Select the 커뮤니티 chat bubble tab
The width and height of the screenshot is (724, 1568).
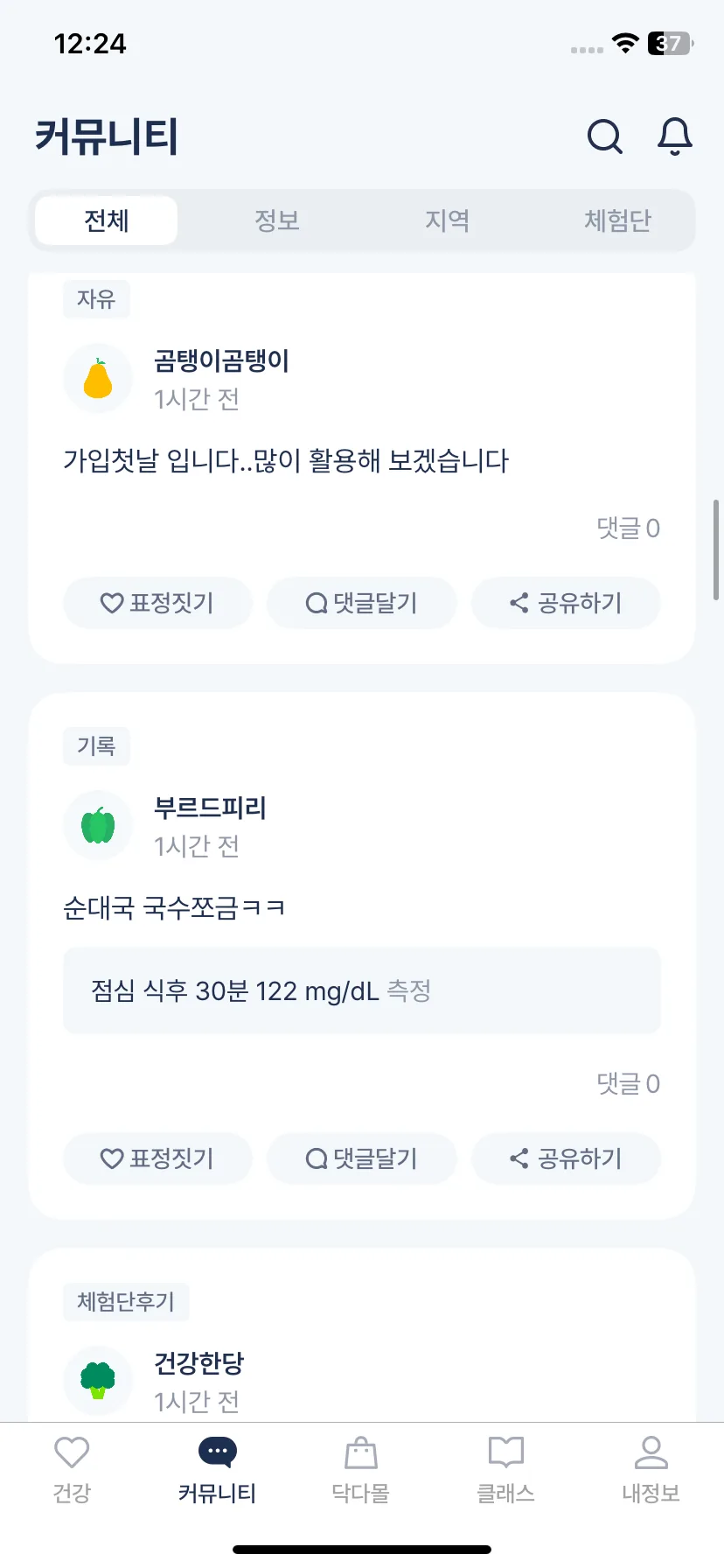click(217, 1470)
